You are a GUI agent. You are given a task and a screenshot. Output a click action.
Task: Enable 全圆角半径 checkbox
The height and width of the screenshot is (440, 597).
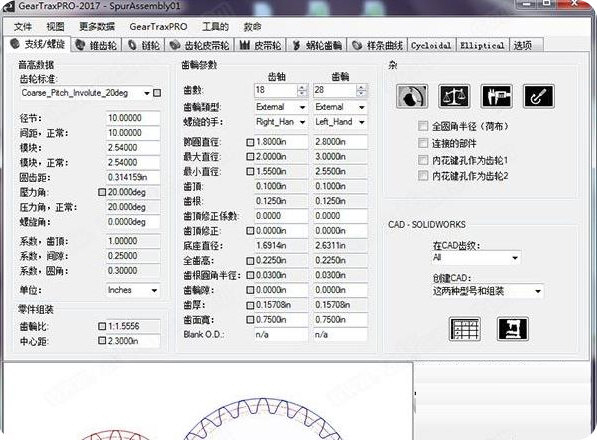tap(423, 126)
